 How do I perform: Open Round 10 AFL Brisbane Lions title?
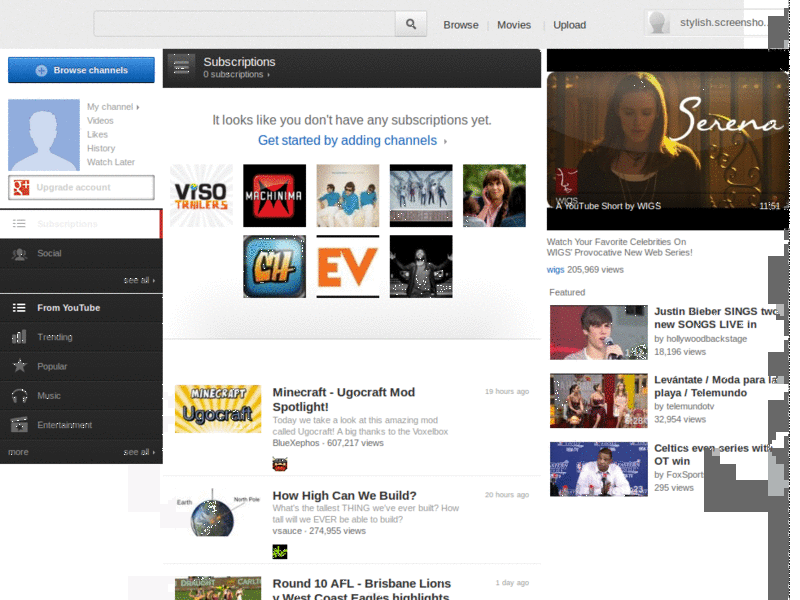pos(362,590)
